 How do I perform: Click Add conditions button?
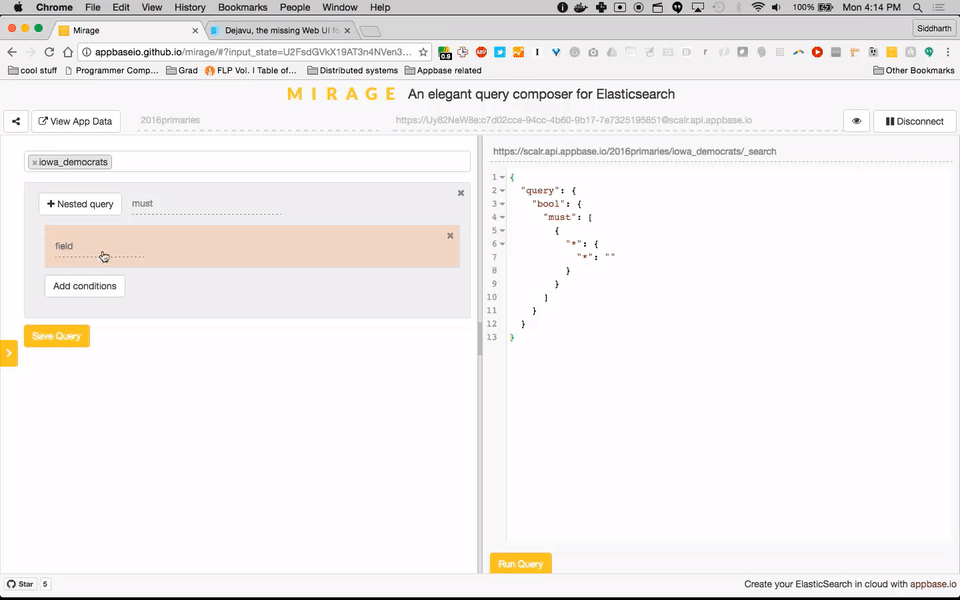tap(84, 286)
